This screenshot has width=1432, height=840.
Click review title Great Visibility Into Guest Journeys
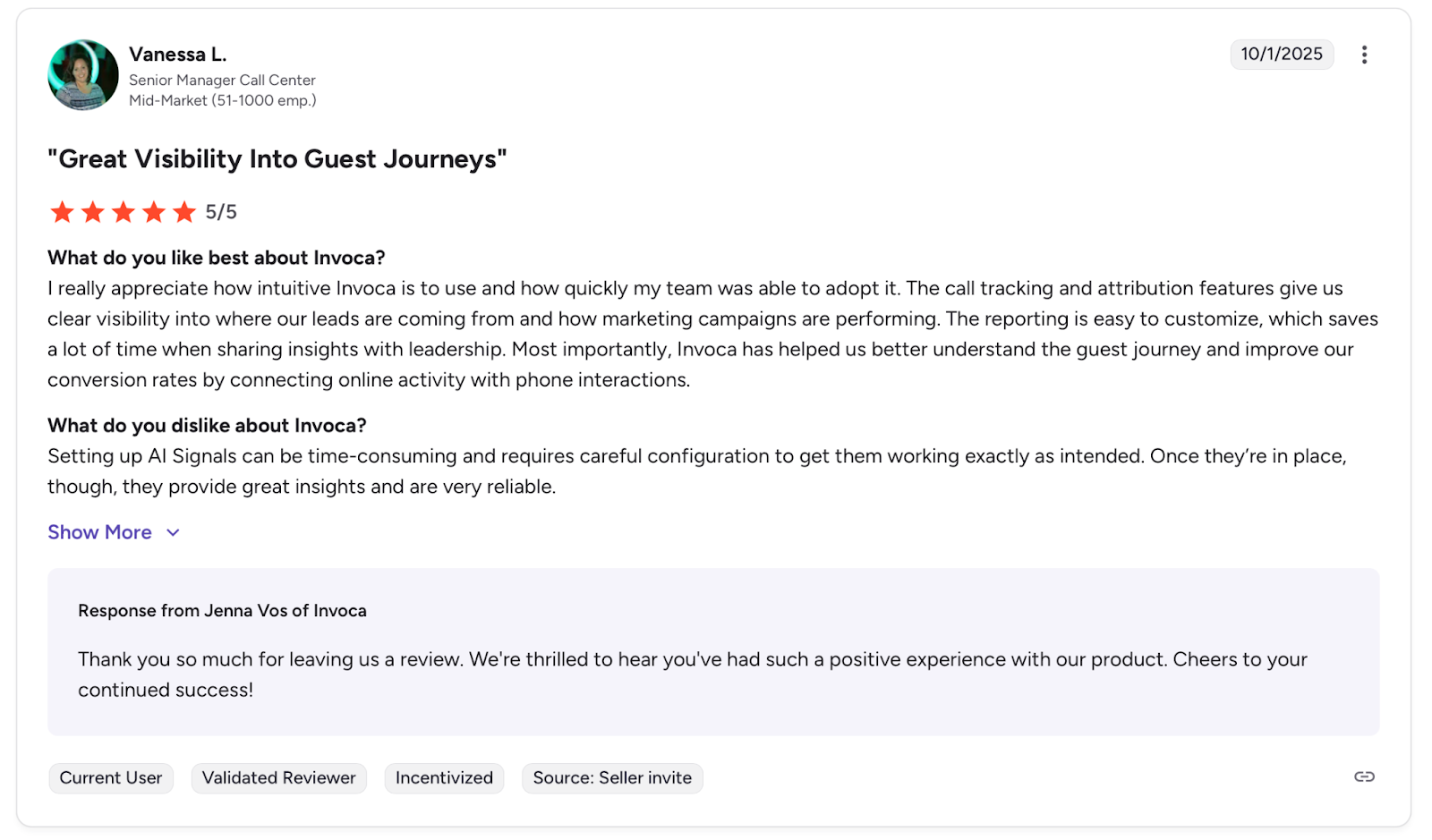pyautogui.click(x=277, y=159)
